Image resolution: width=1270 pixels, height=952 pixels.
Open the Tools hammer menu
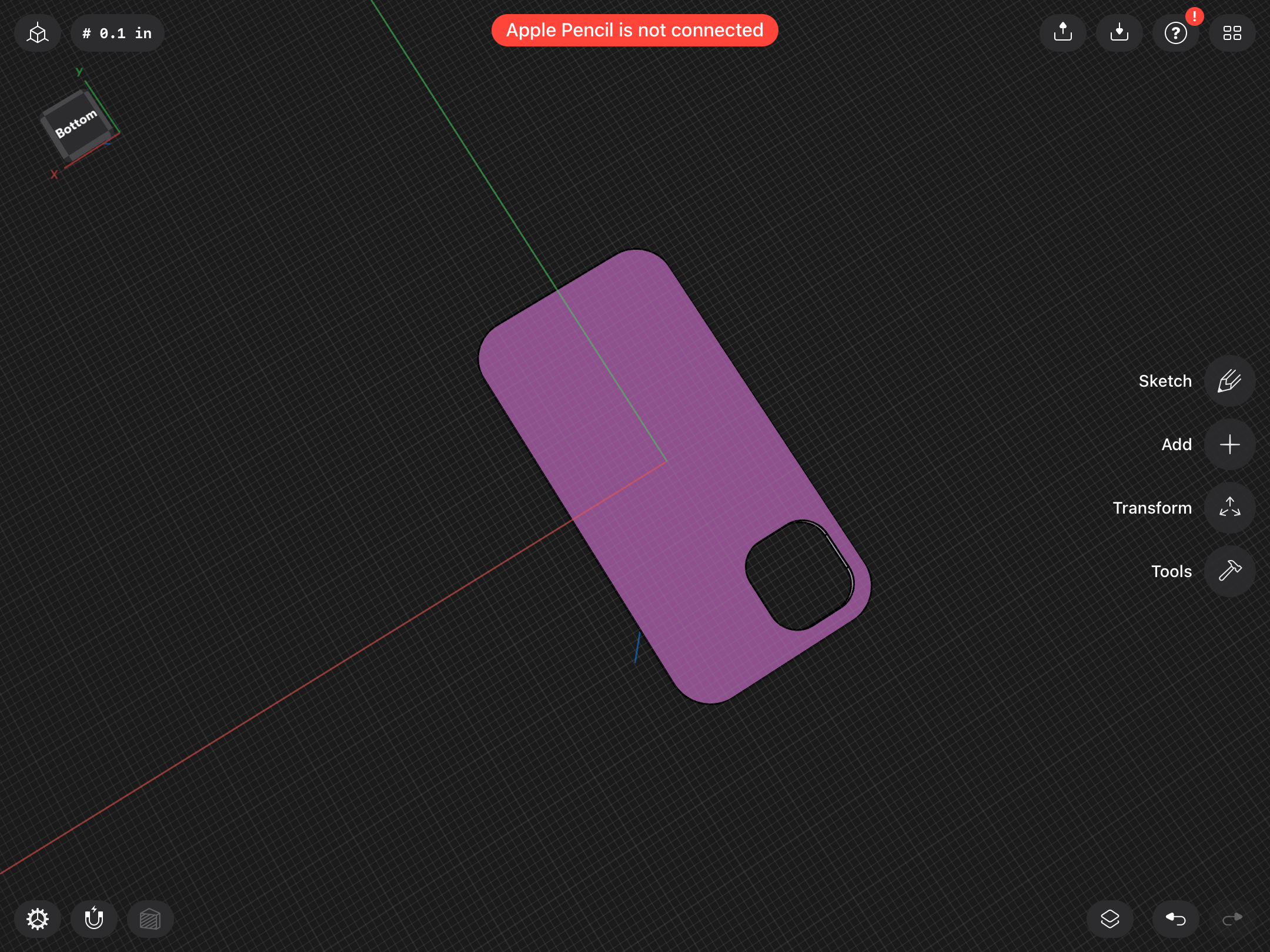[1229, 571]
